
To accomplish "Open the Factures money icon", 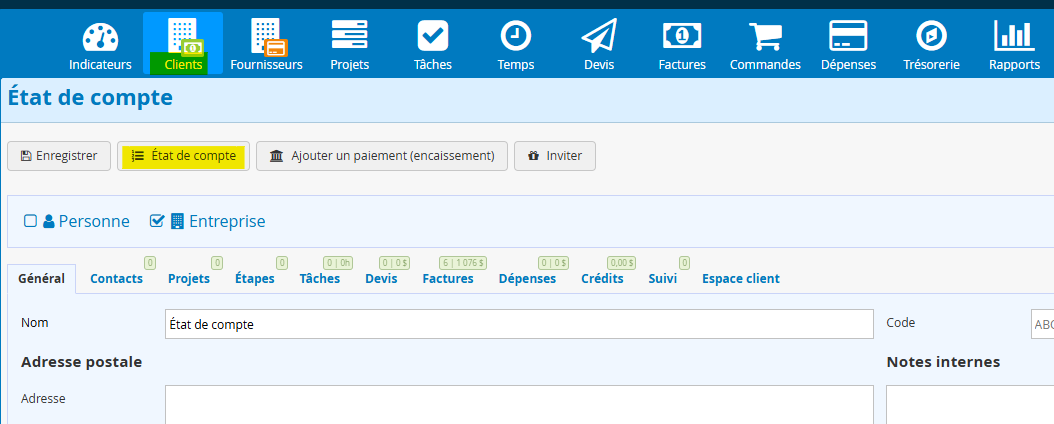I will click(682, 38).
